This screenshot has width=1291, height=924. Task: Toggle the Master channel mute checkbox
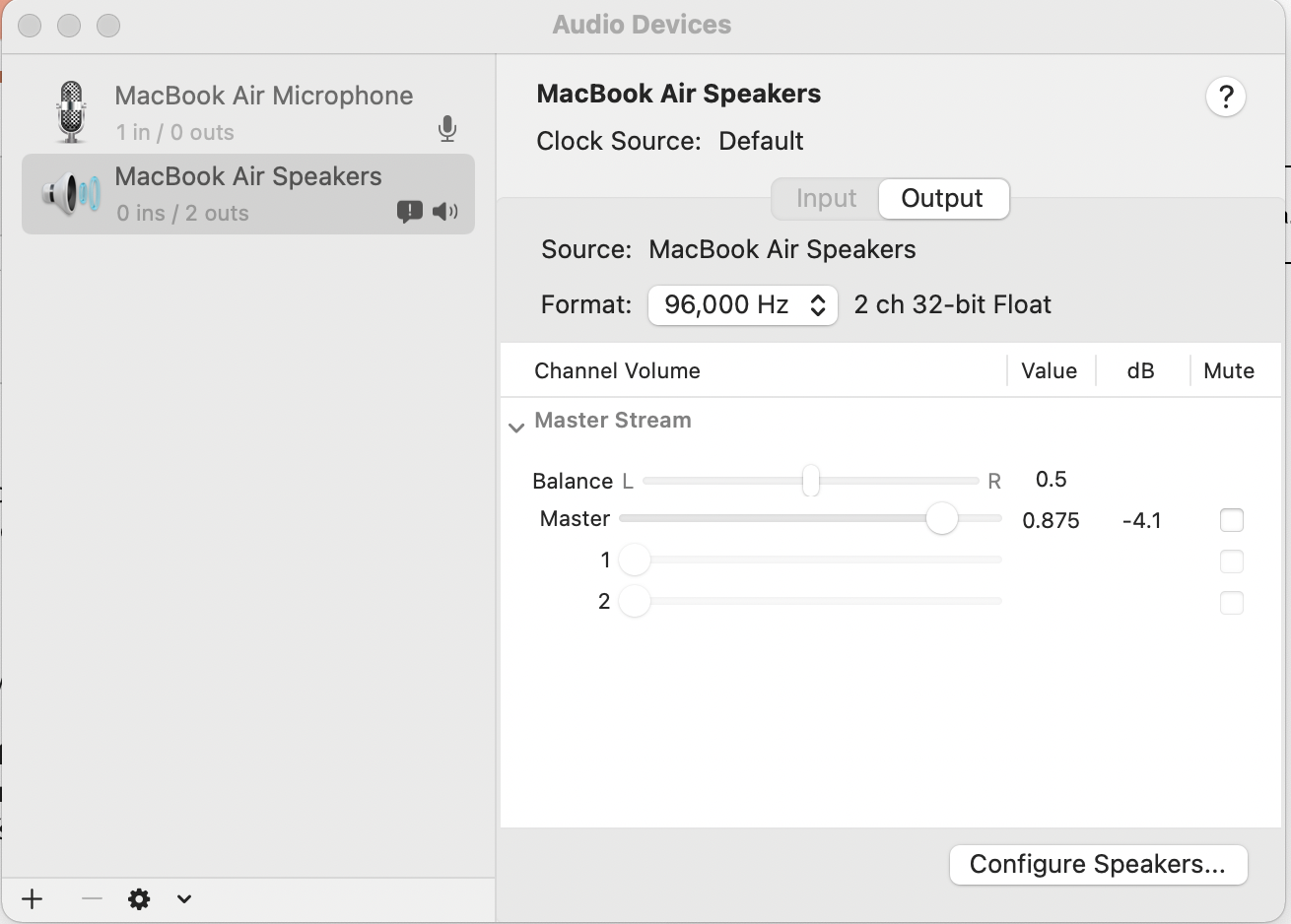pos(1231,519)
